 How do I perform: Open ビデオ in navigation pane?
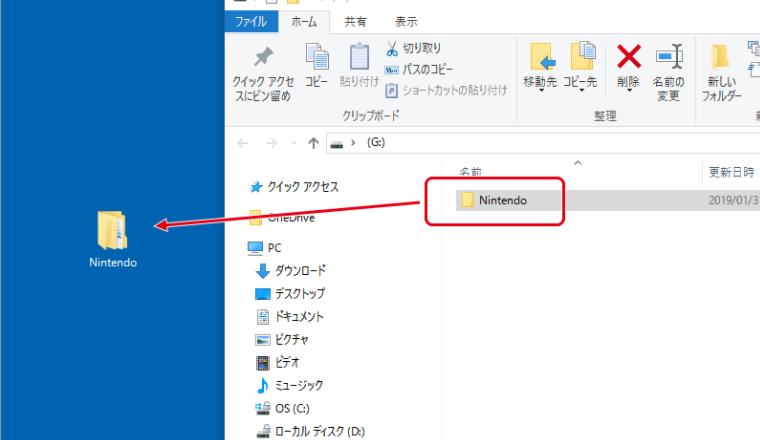click(277, 362)
